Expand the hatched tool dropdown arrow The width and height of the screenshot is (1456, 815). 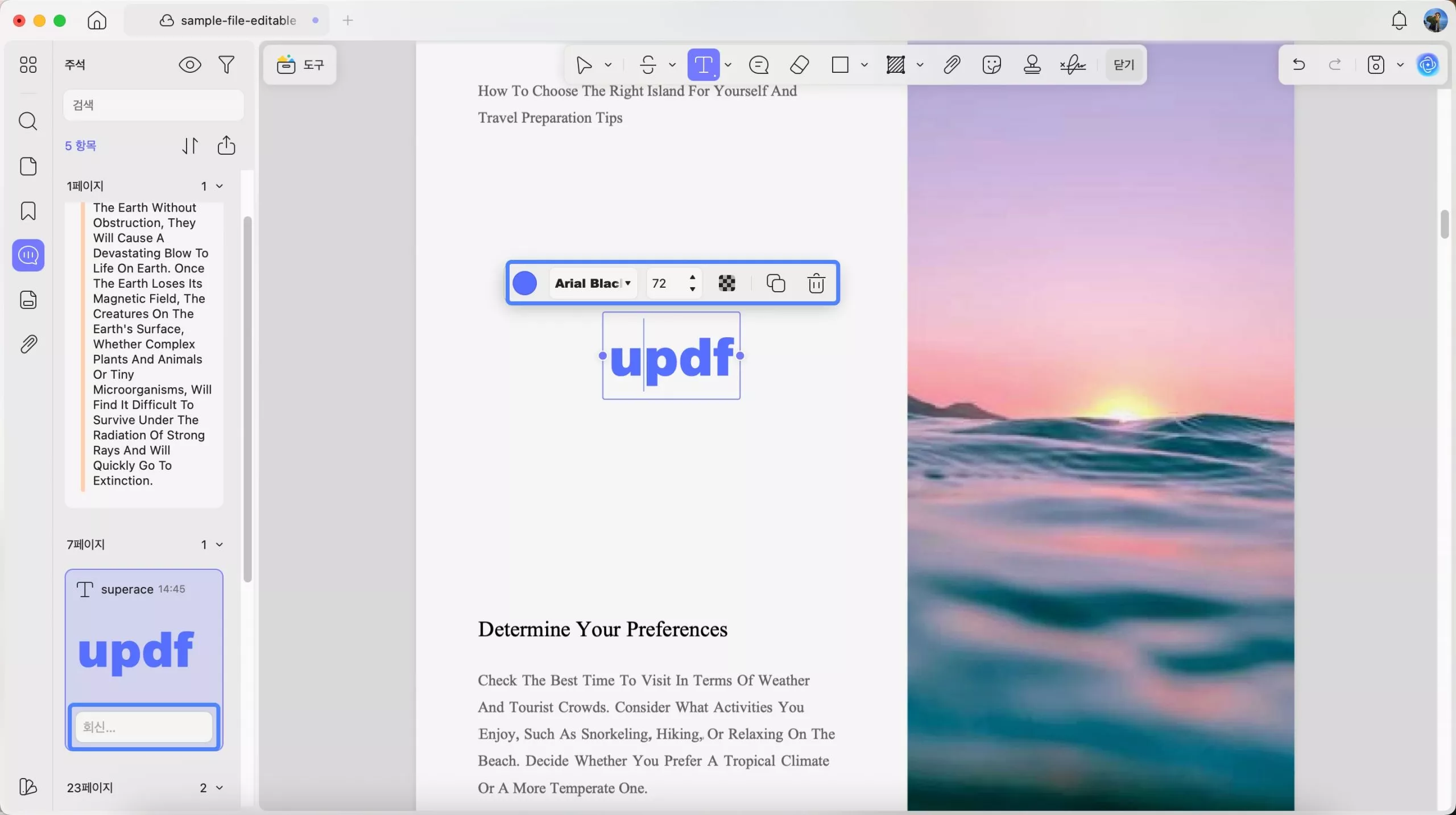(920, 65)
